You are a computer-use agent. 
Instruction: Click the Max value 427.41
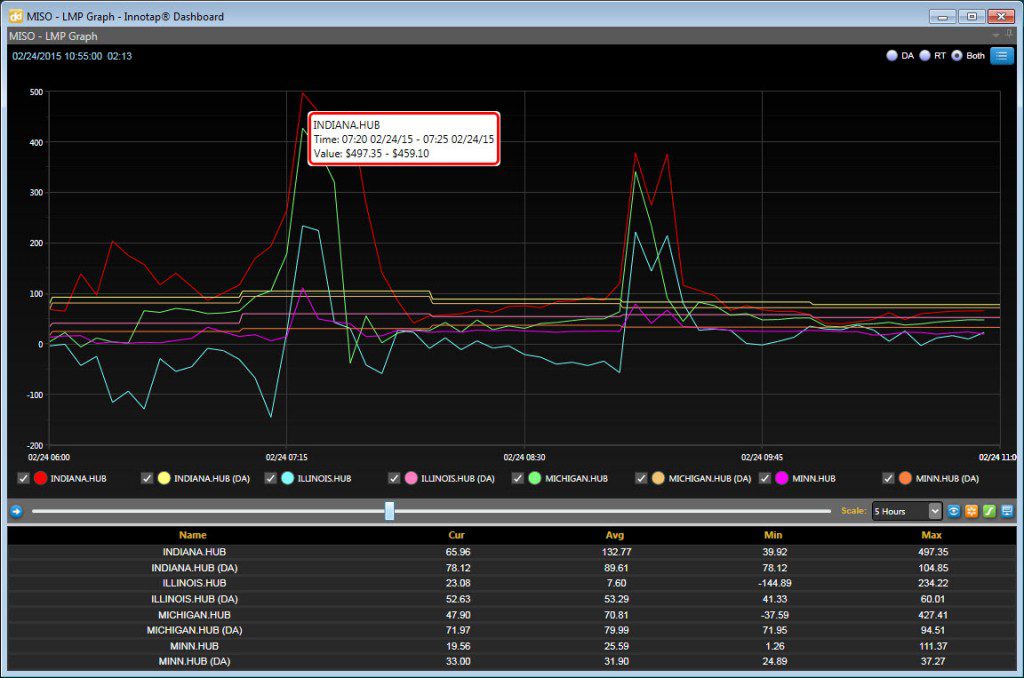[933, 615]
